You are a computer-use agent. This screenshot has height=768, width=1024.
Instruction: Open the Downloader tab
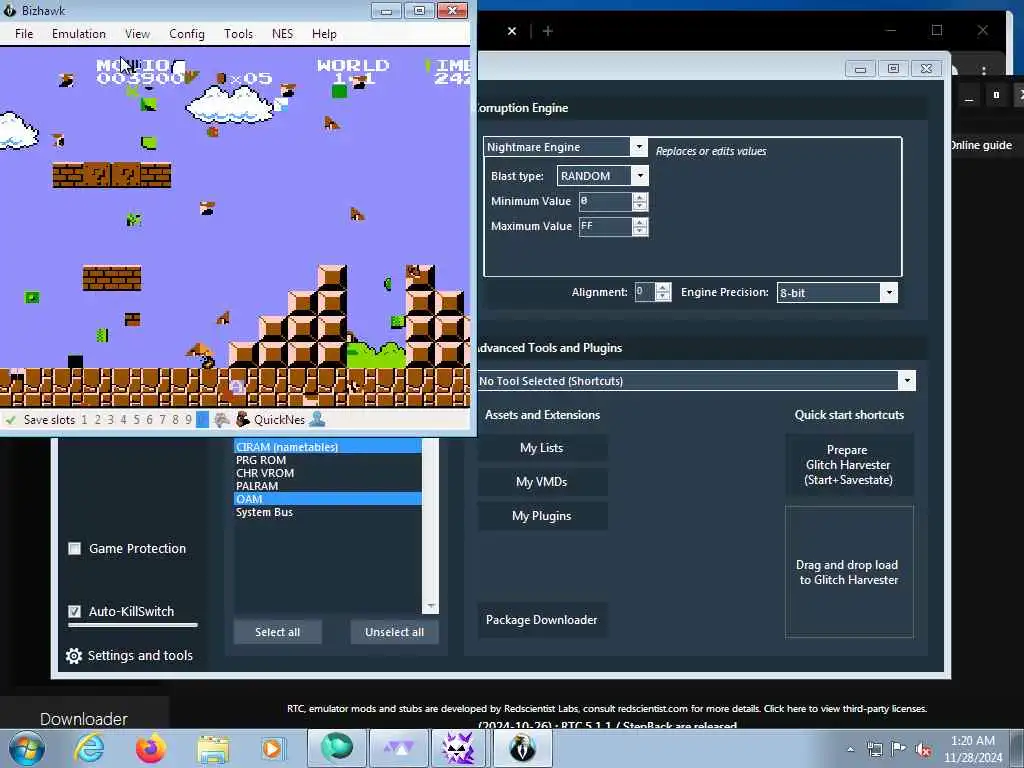point(84,719)
